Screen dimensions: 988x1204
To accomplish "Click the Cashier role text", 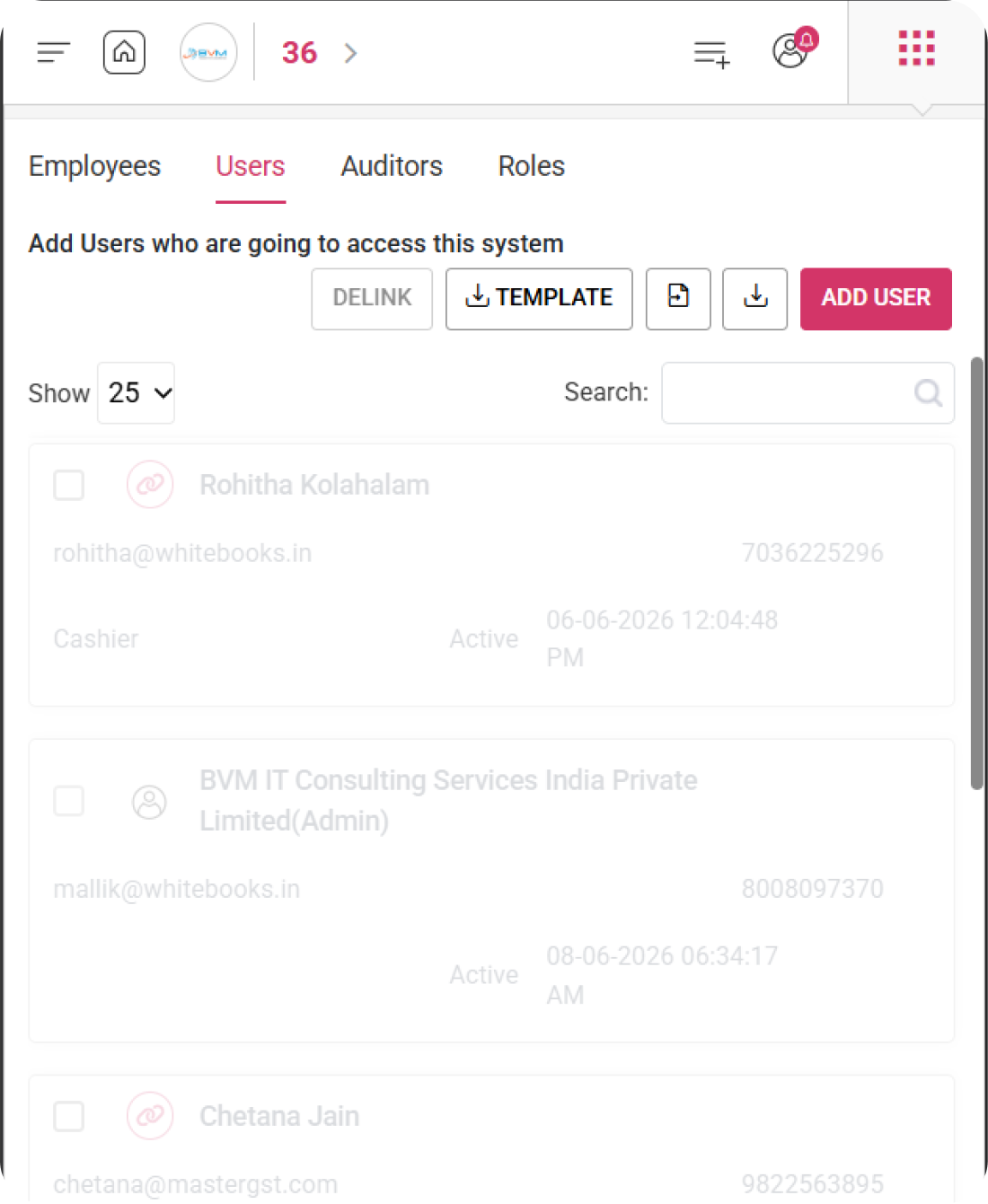I will click(96, 639).
